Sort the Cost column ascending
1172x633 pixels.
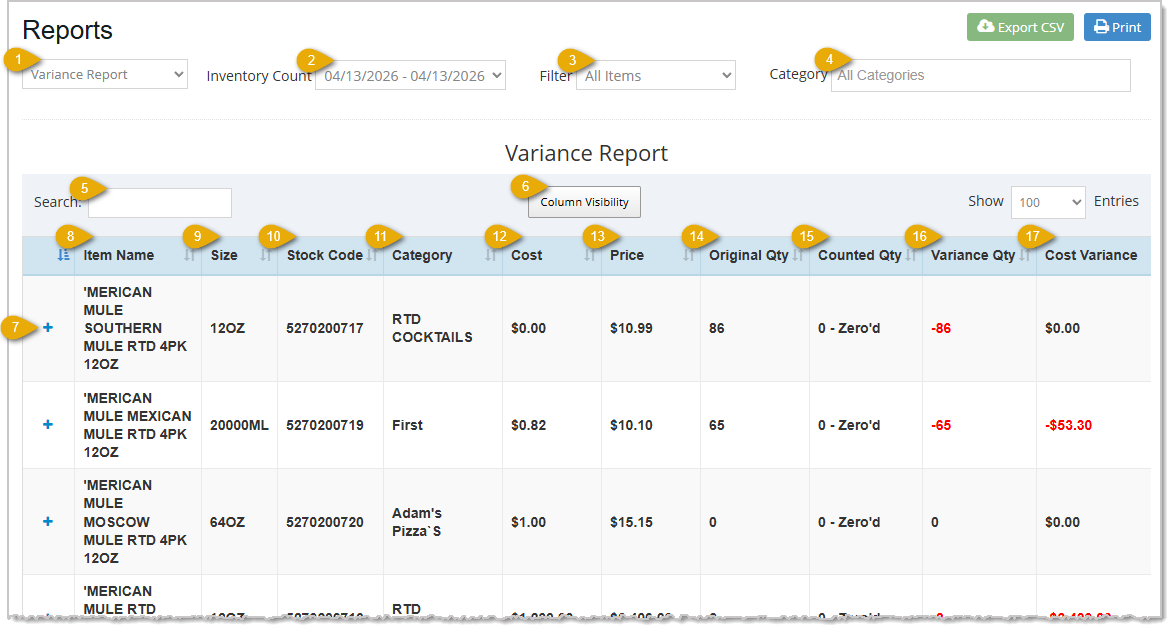click(x=529, y=255)
